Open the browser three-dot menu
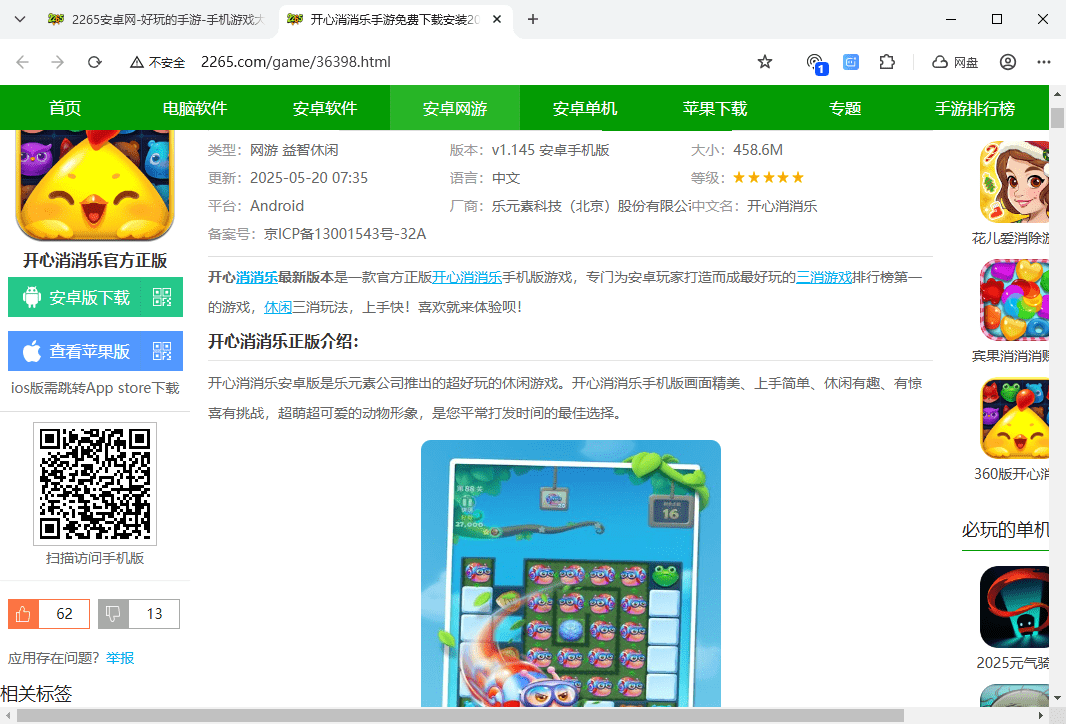 tap(1043, 61)
